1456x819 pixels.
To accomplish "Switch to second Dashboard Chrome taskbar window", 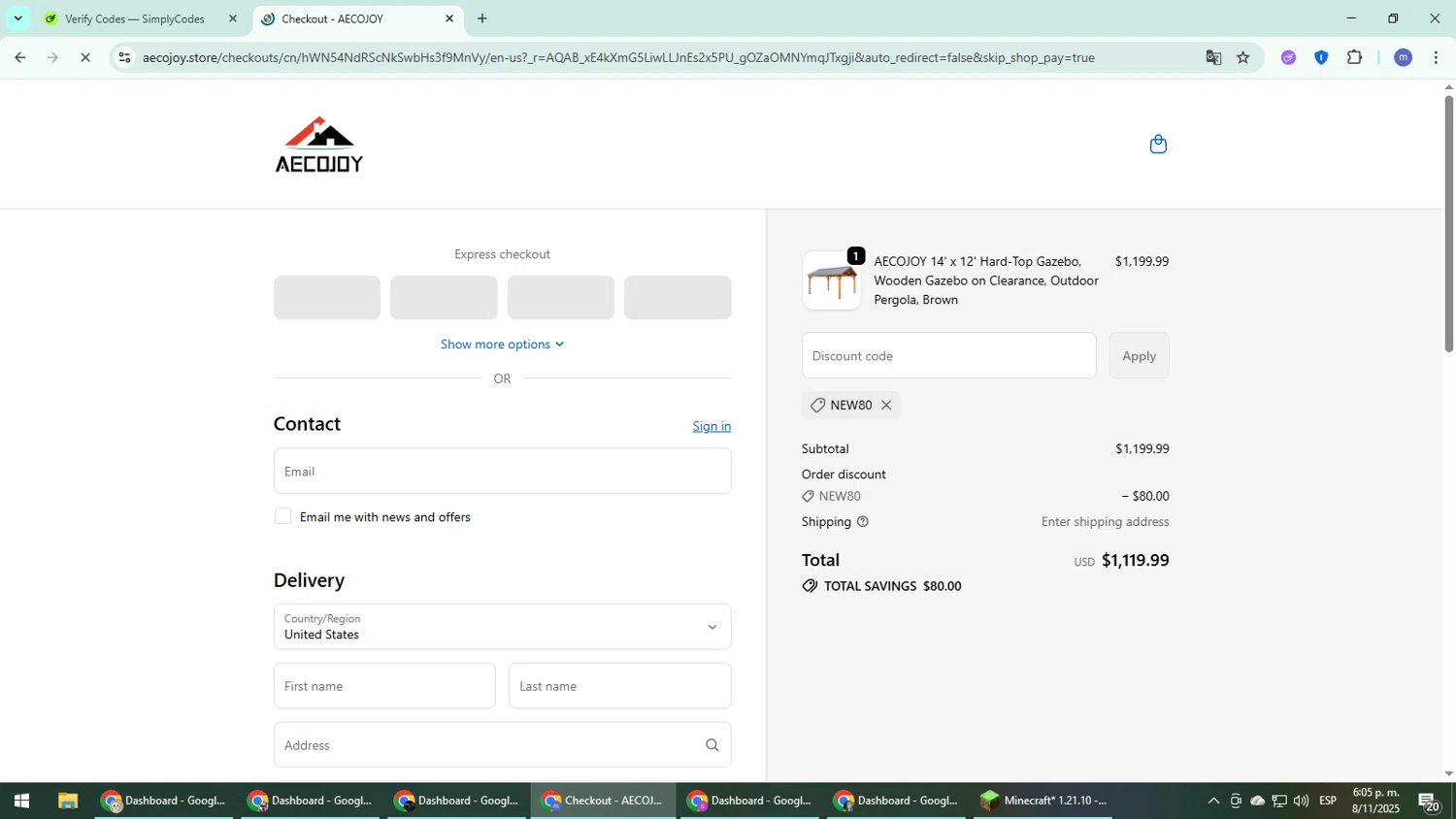I will point(311,802).
